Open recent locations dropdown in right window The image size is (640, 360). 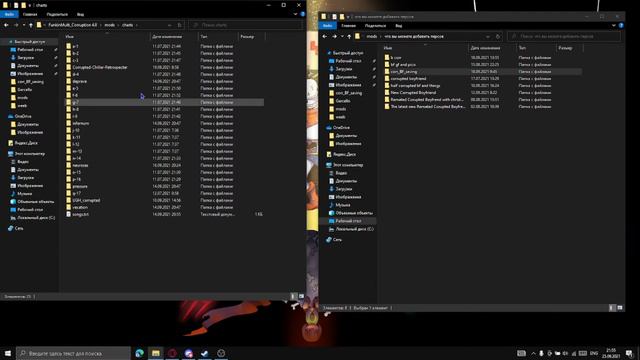pyautogui.click(x=342, y=36)
